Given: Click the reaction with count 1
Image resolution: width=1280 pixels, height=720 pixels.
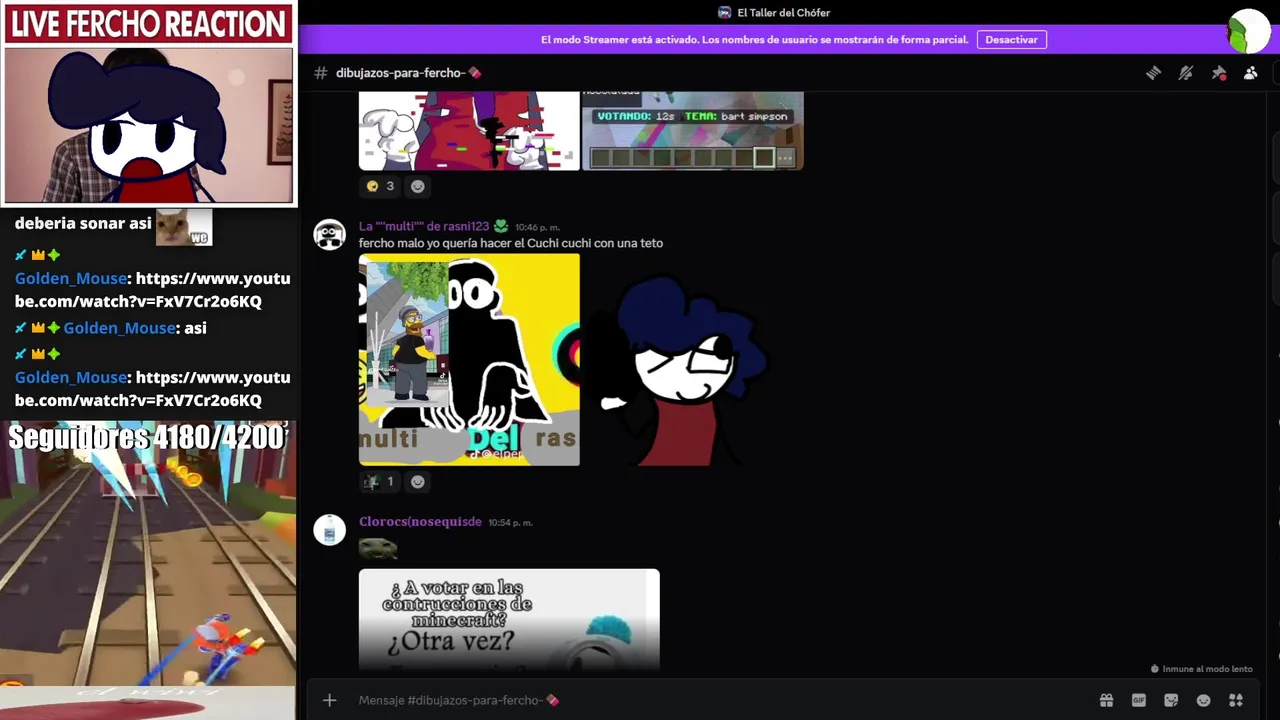Looking at the screenshot, I should click(x=380, y=482).
